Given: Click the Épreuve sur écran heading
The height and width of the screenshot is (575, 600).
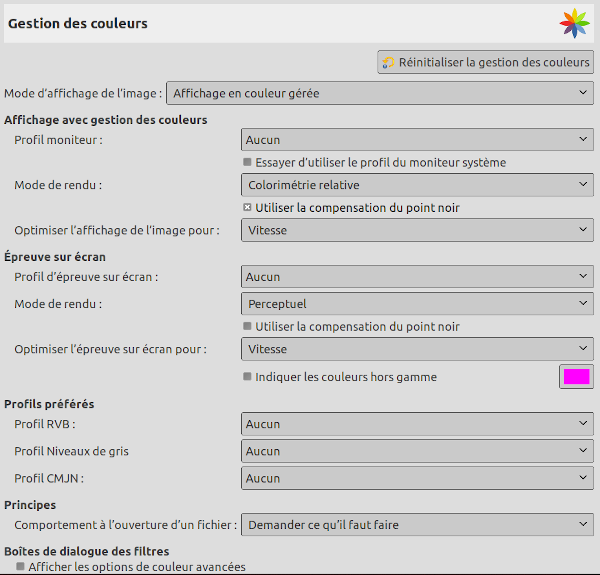Looking at the screenshot, I should pyautogui.click(x=55, y=257).
